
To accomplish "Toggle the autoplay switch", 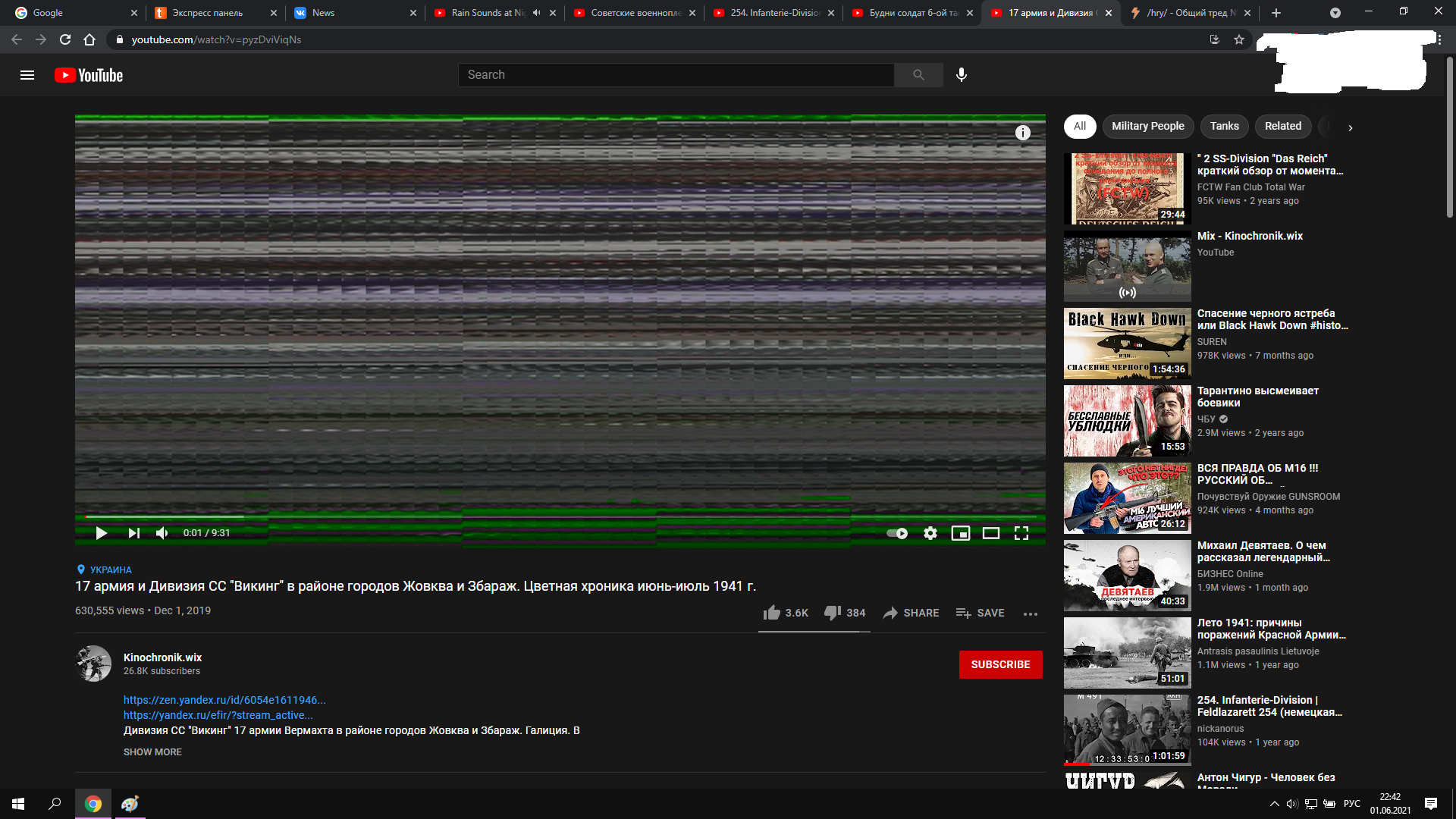I will click(x=897, y=533).
